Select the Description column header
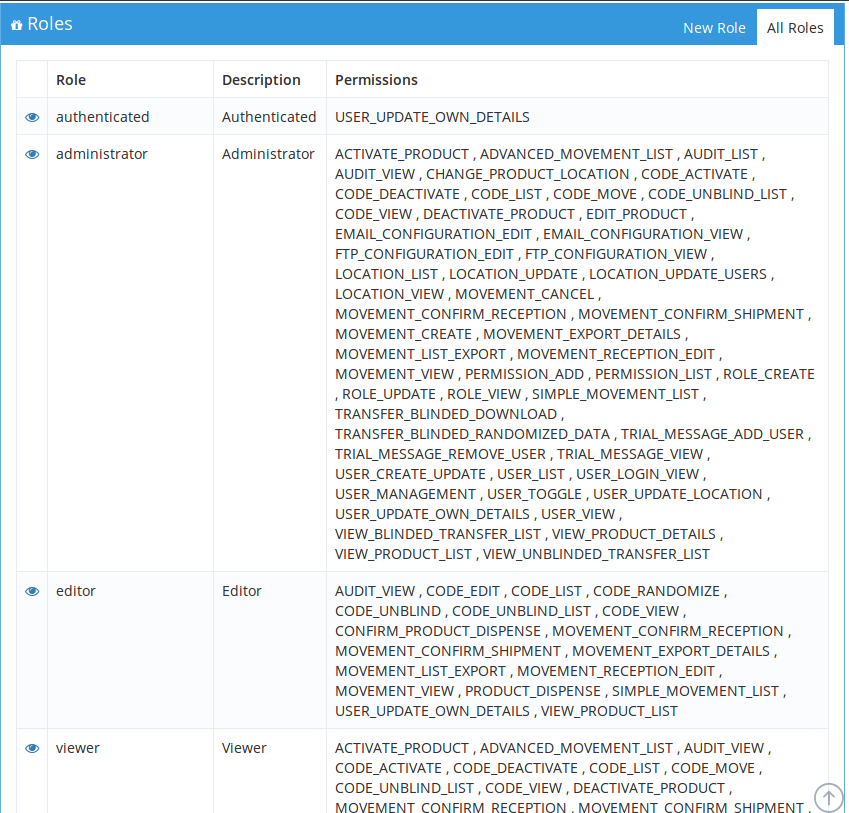This screenshot has height=813, width=849. point(261,80)
